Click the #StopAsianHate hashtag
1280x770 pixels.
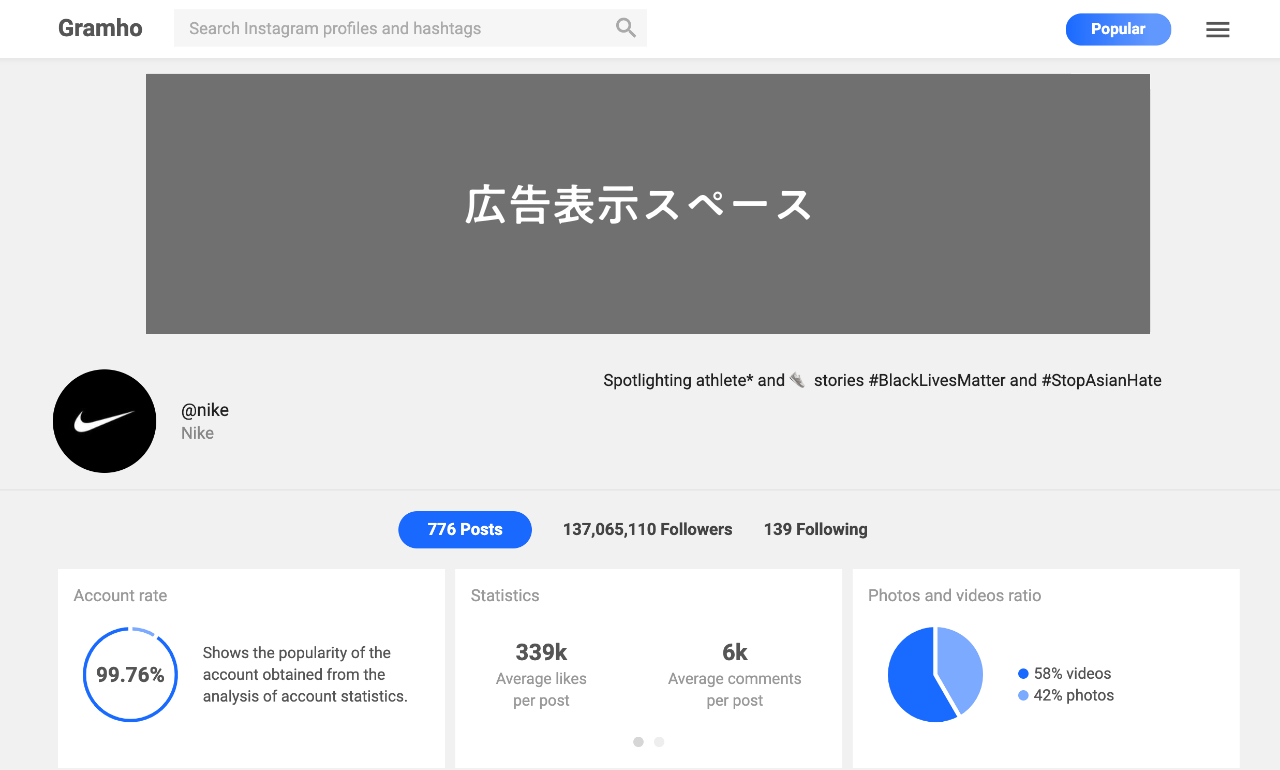click(1101, 380)
